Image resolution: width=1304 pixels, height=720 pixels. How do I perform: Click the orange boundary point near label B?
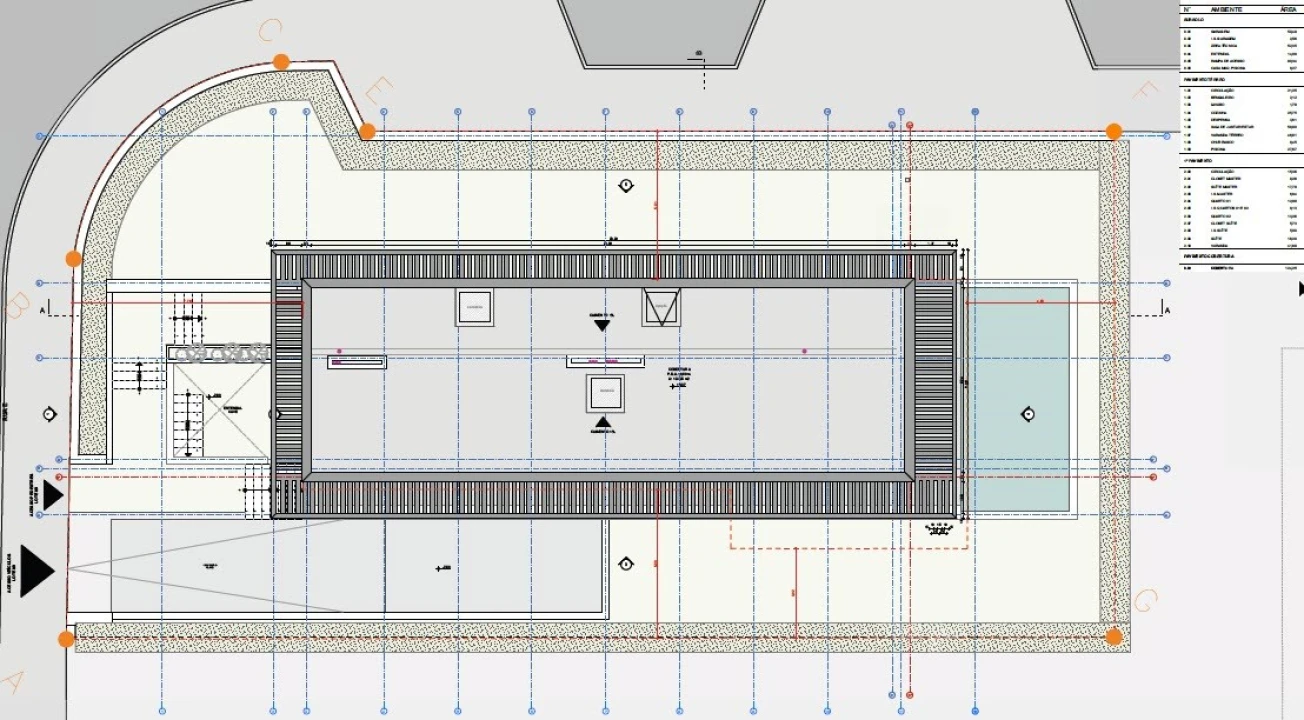(x=73, y=259)
